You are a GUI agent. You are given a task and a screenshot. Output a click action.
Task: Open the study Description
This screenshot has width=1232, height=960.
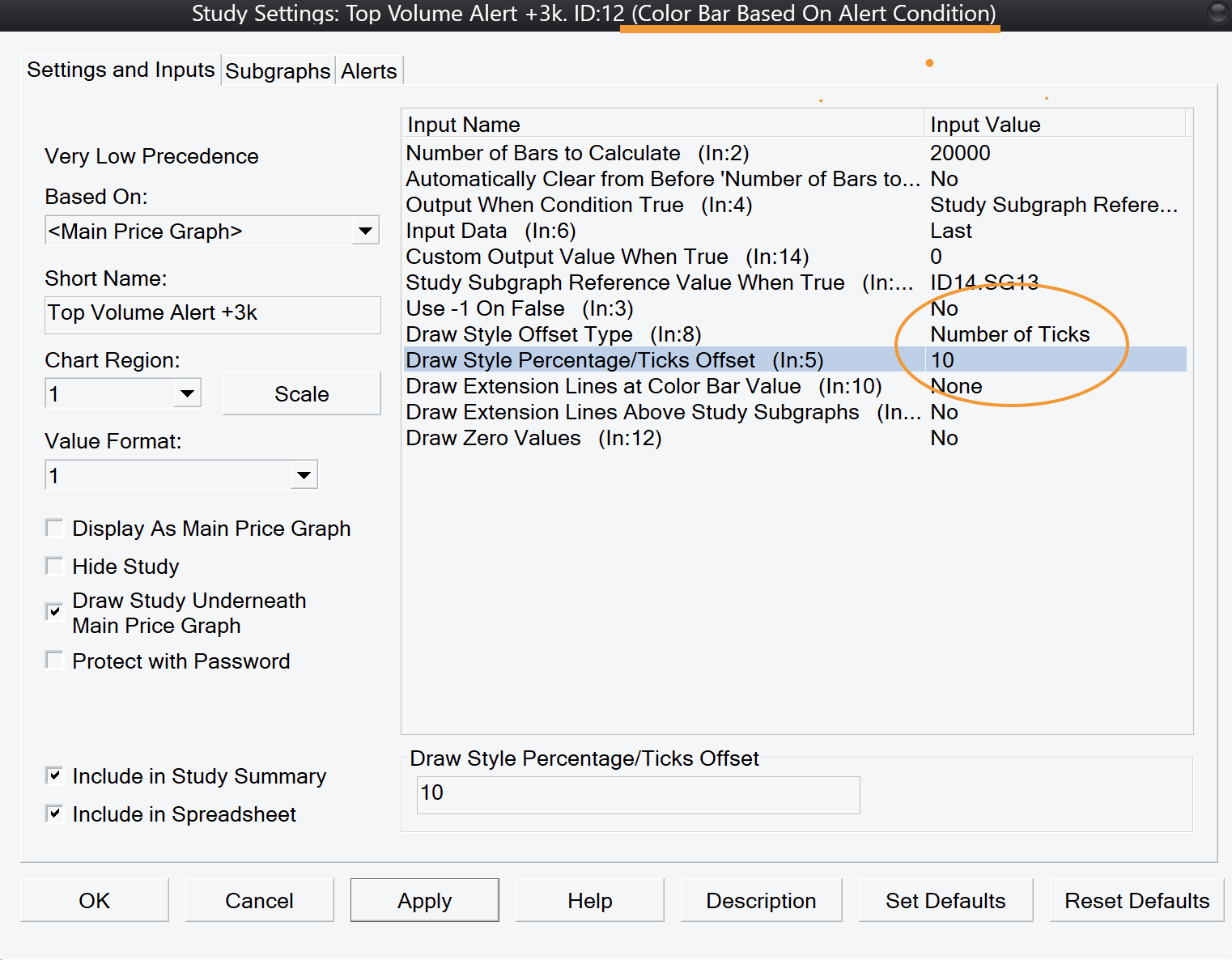tap(760, 900)
